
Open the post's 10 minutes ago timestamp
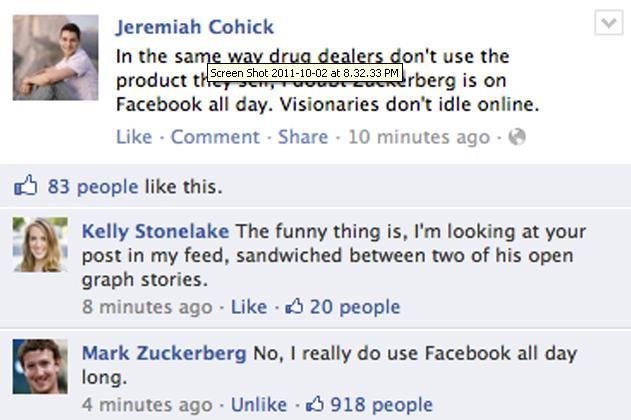pyautogui.click(x=419, y=137)
